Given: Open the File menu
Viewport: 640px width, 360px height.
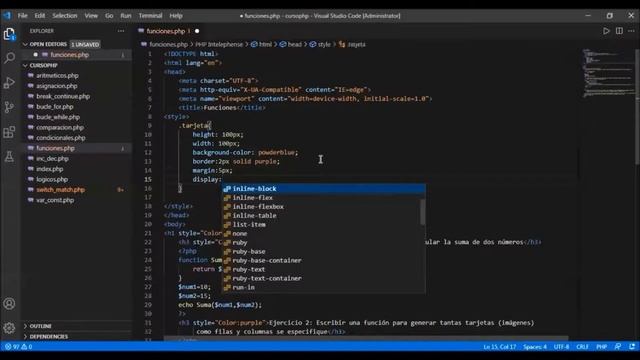Looking at the screenshot, I should [x=22, y=16].
